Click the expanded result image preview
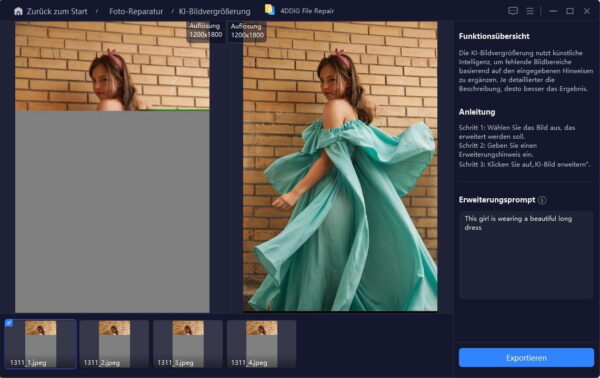The image size is (600, 378). (340, 166)
